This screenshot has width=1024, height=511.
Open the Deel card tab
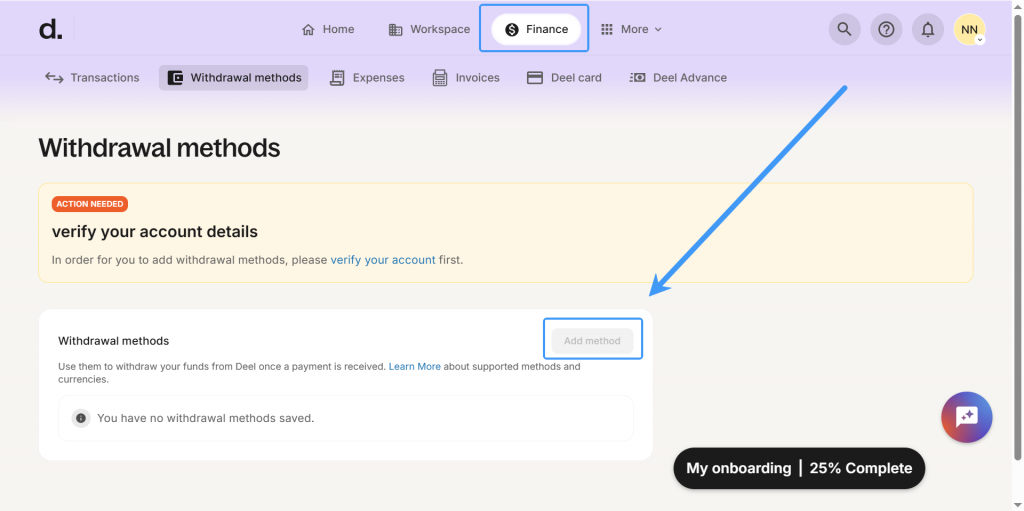564,78
